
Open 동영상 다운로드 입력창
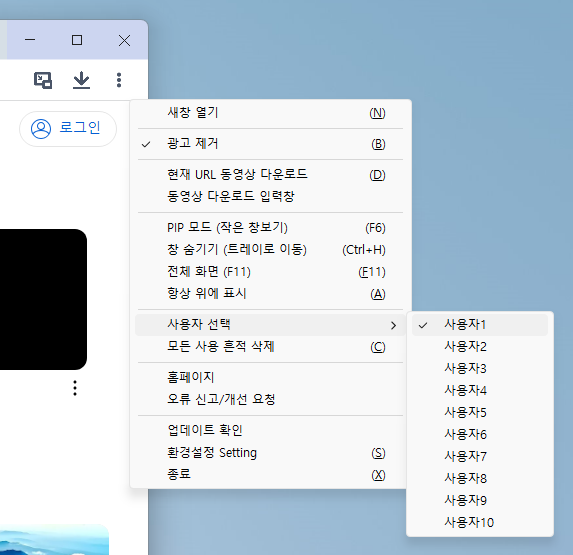point(270,197)
